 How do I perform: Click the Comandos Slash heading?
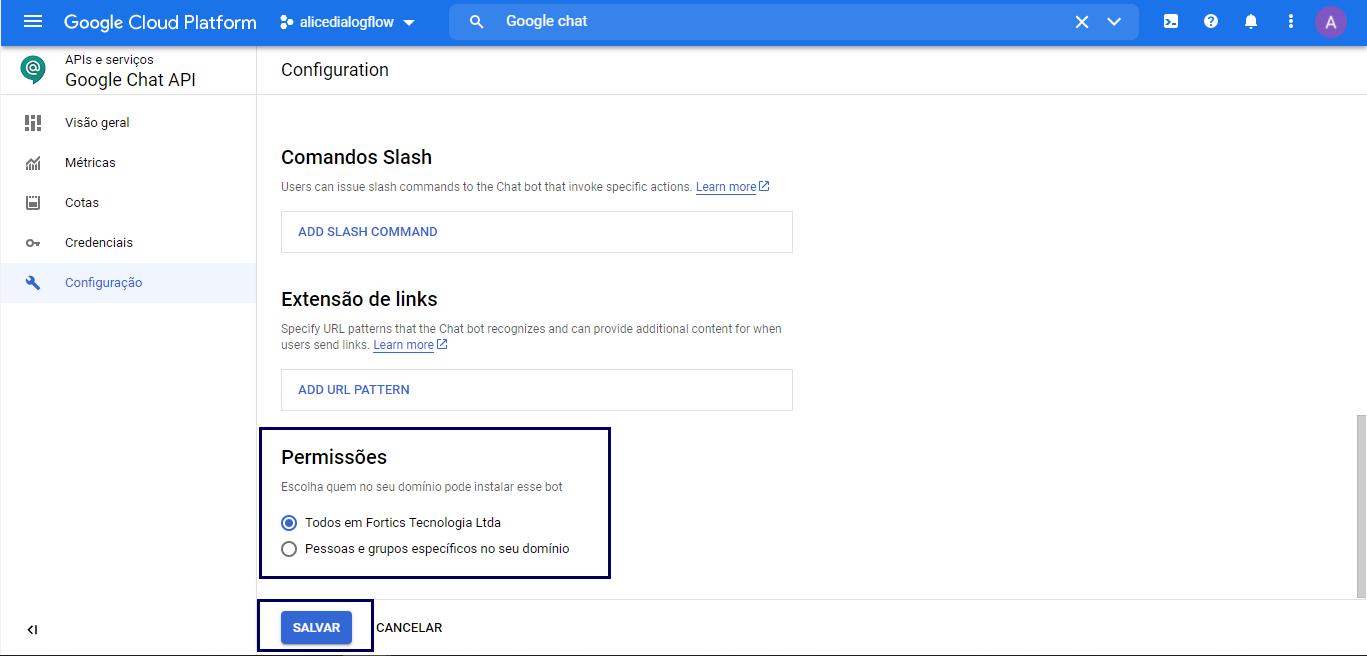coord(357,158)
